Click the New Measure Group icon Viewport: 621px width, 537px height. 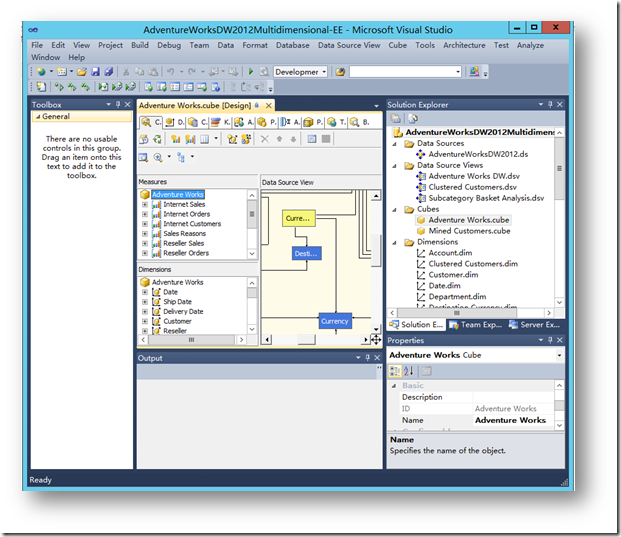(190, 139)
